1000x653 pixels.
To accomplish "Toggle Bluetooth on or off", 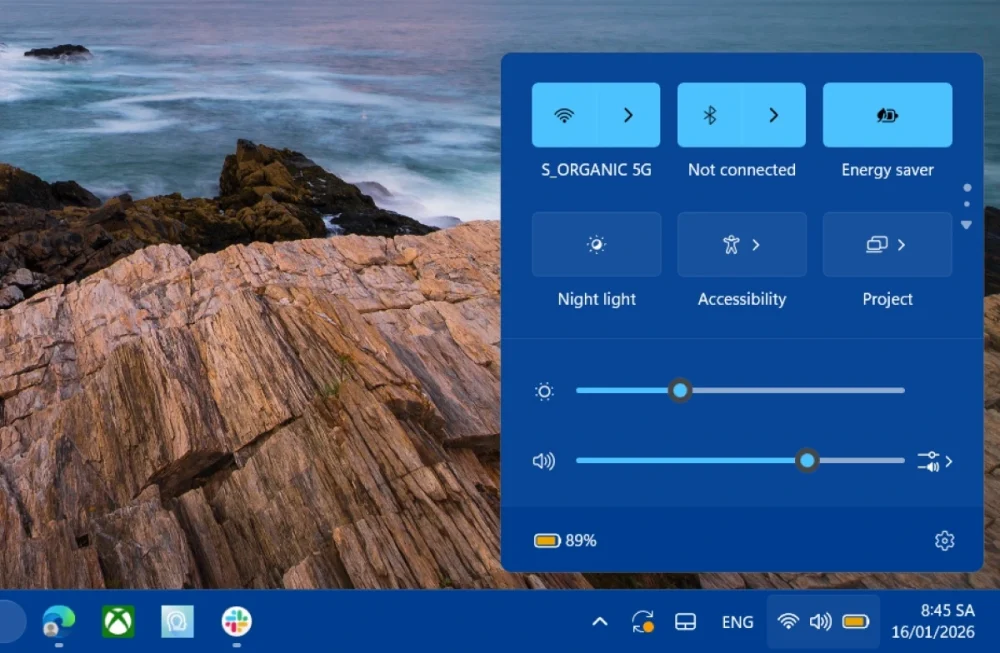I will pos(709,115).
